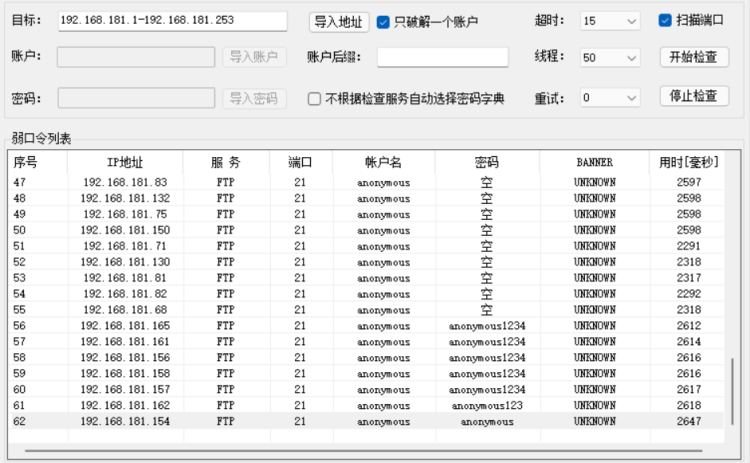Sort by the BANNER column header
750x463 pixels.
(595, 162)
